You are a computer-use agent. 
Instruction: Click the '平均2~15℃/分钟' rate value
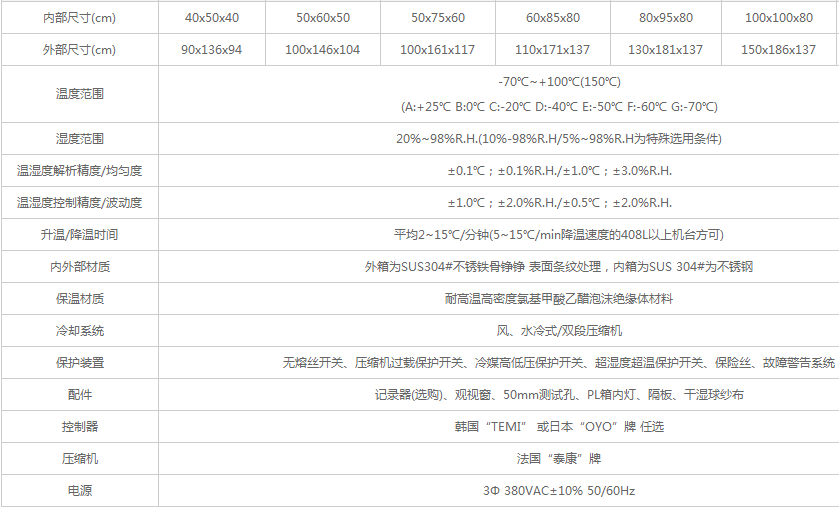(559, 235)
